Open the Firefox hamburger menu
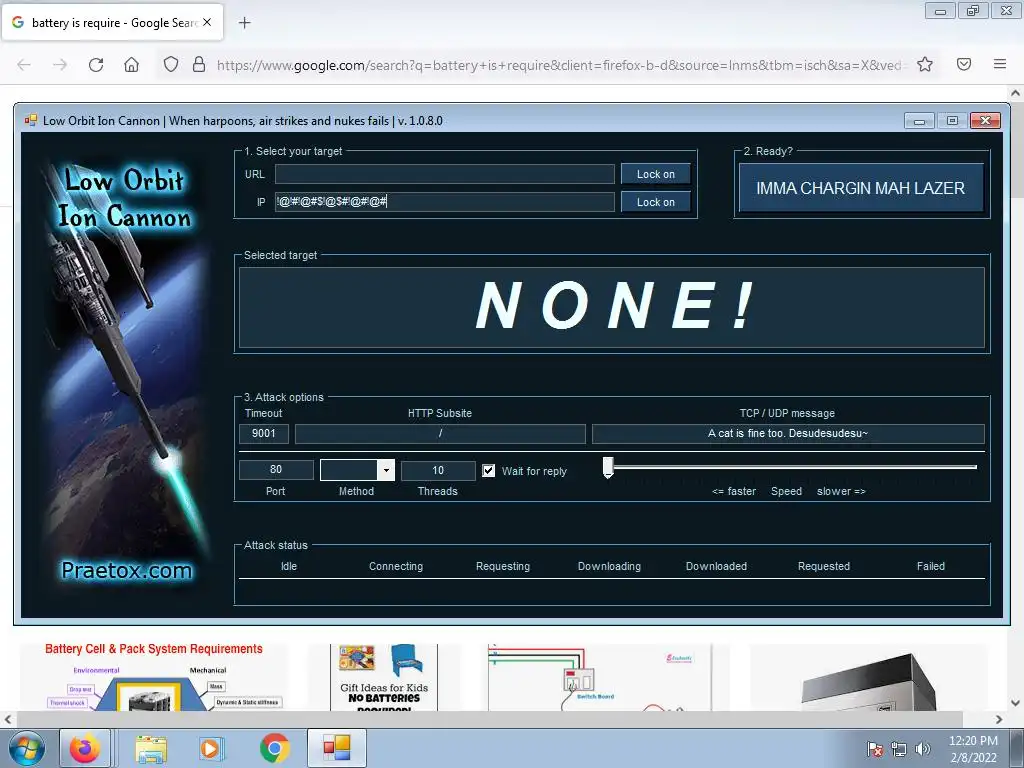The height and width of the screenshot is (768, 1024). click(x=1000, y=64)
